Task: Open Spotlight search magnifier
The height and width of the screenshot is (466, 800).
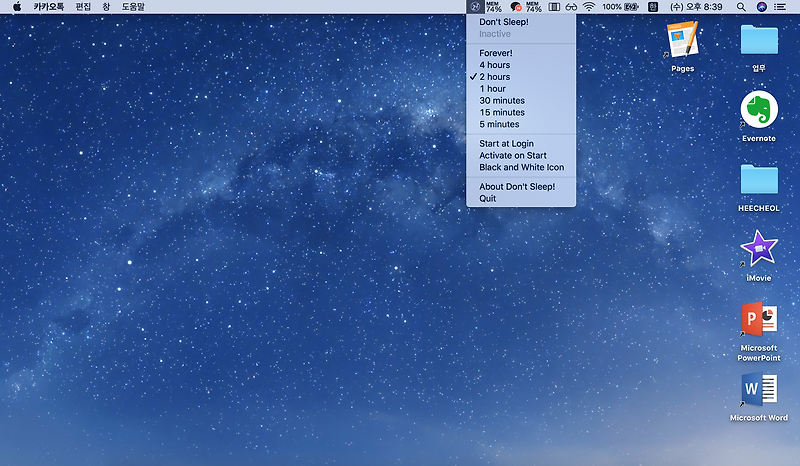Action: 741,7
